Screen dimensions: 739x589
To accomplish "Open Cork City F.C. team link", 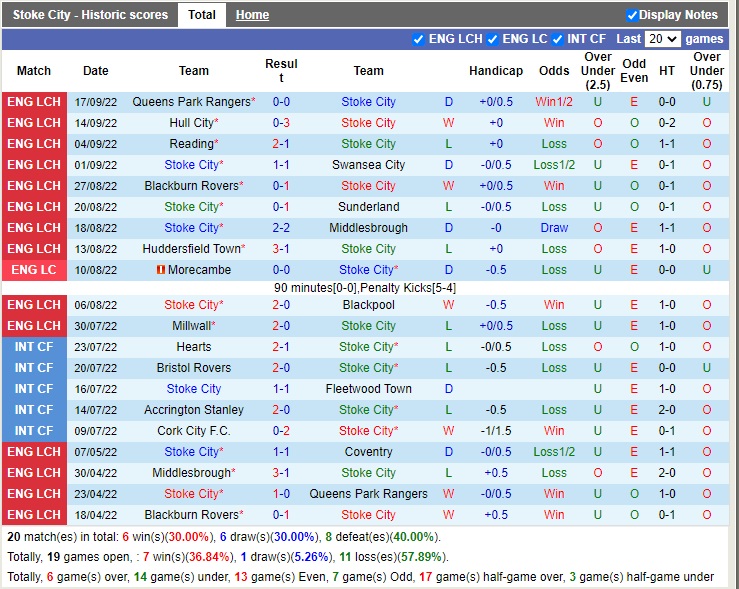I will click(x=194, y=431).
